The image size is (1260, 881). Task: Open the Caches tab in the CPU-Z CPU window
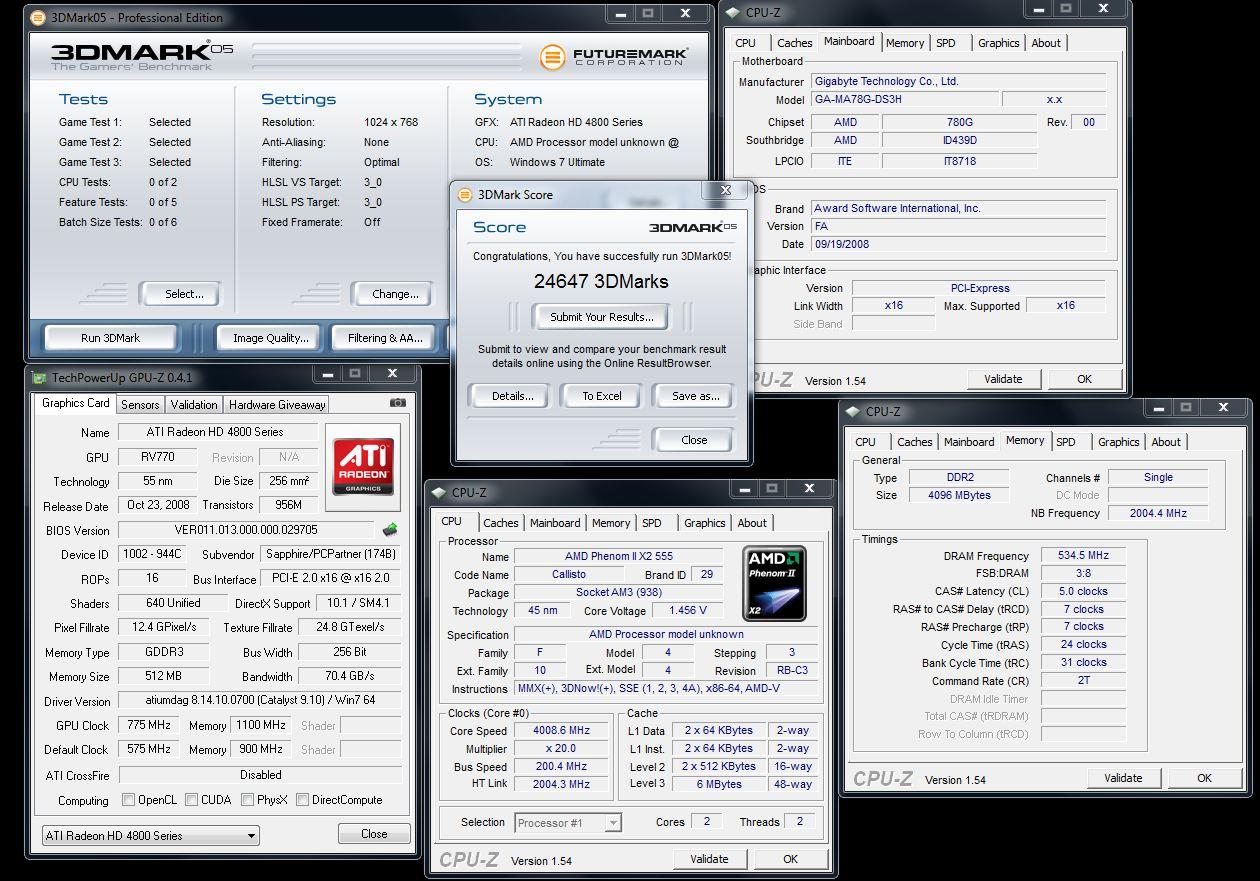coord(501,522)
